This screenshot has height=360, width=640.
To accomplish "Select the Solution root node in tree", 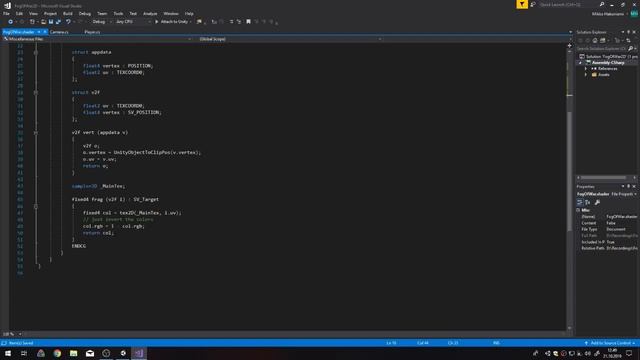I will coord(608,57).
